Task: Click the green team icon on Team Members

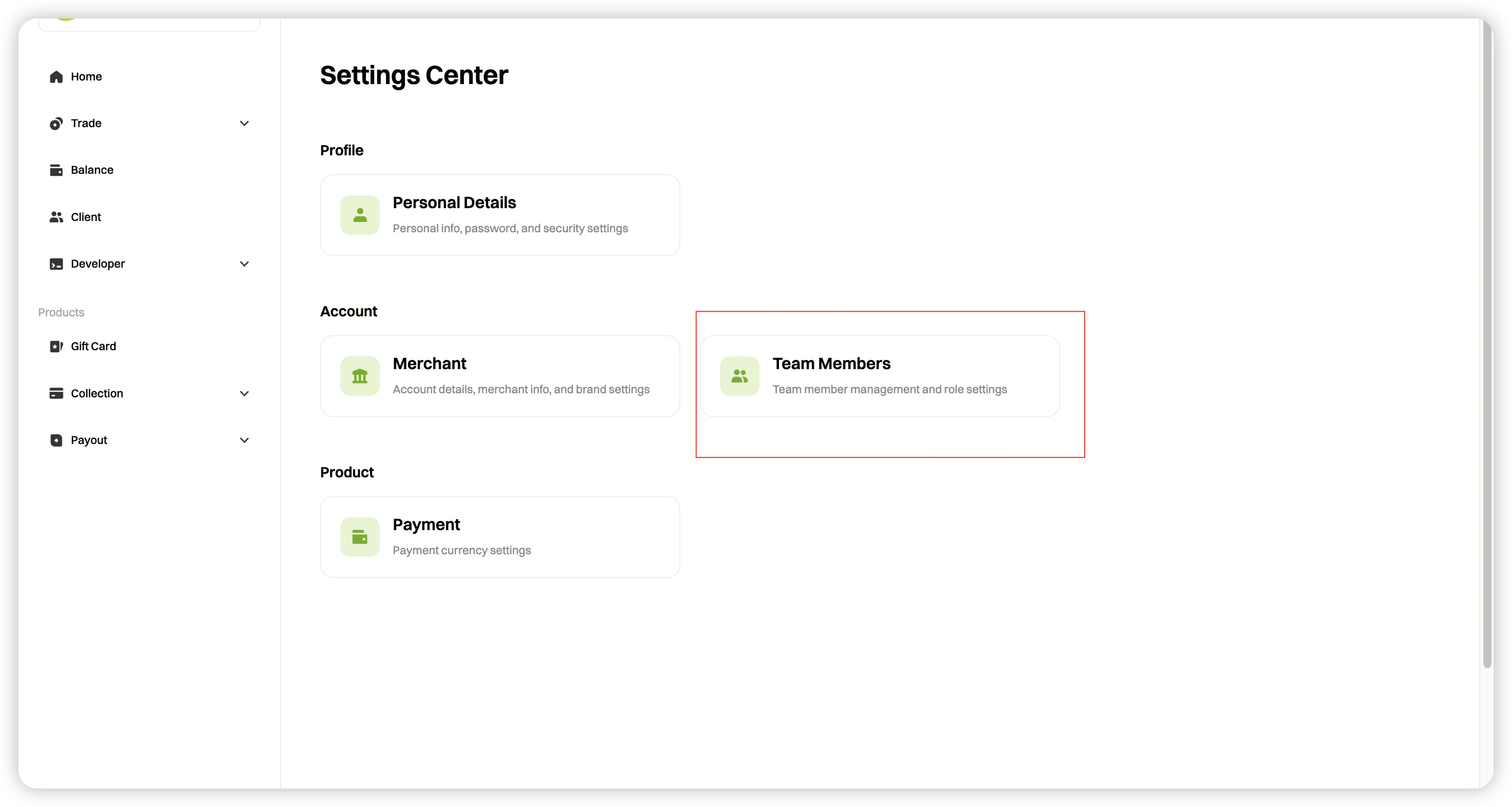Action: point(740,376)
